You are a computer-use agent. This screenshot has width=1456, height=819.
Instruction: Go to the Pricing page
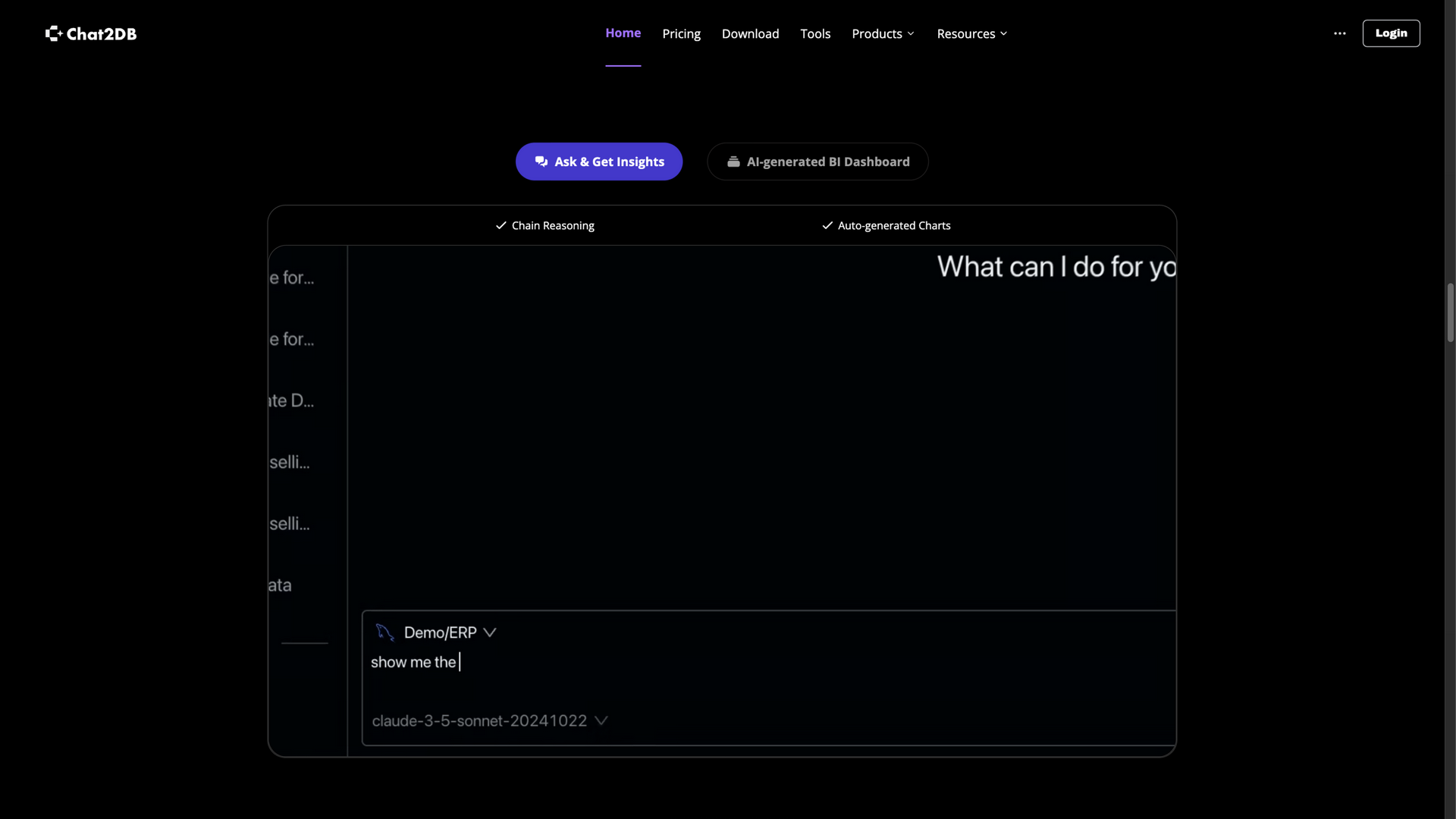click(x=681, y=33)
